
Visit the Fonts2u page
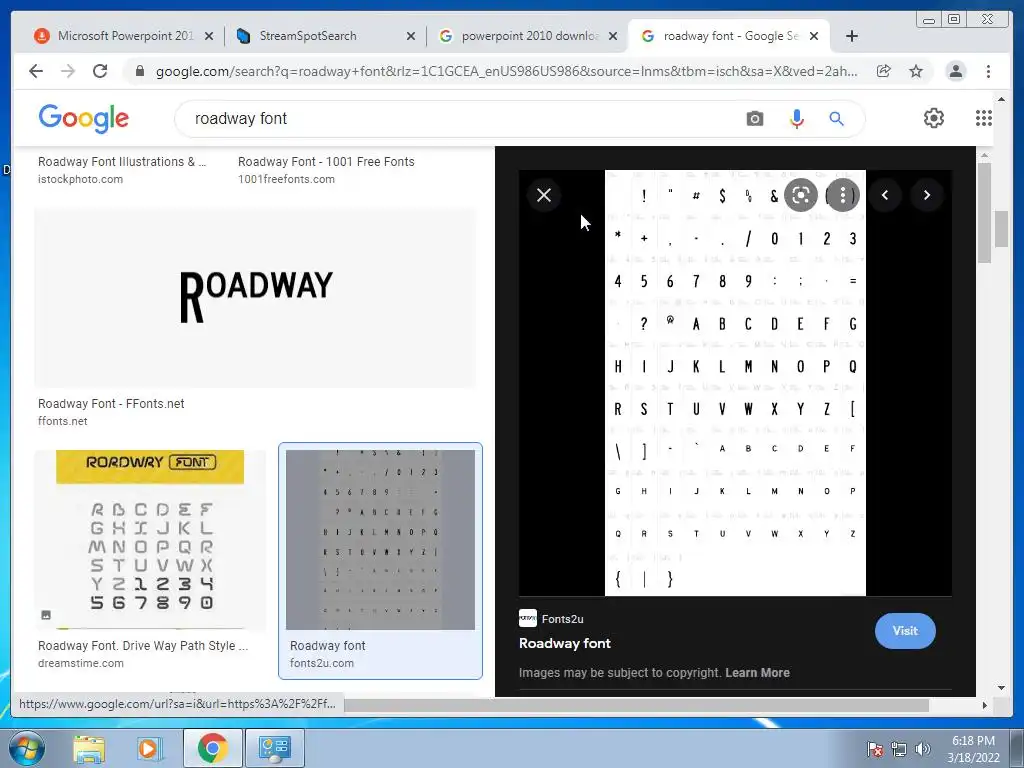click(x=905, y=631)
